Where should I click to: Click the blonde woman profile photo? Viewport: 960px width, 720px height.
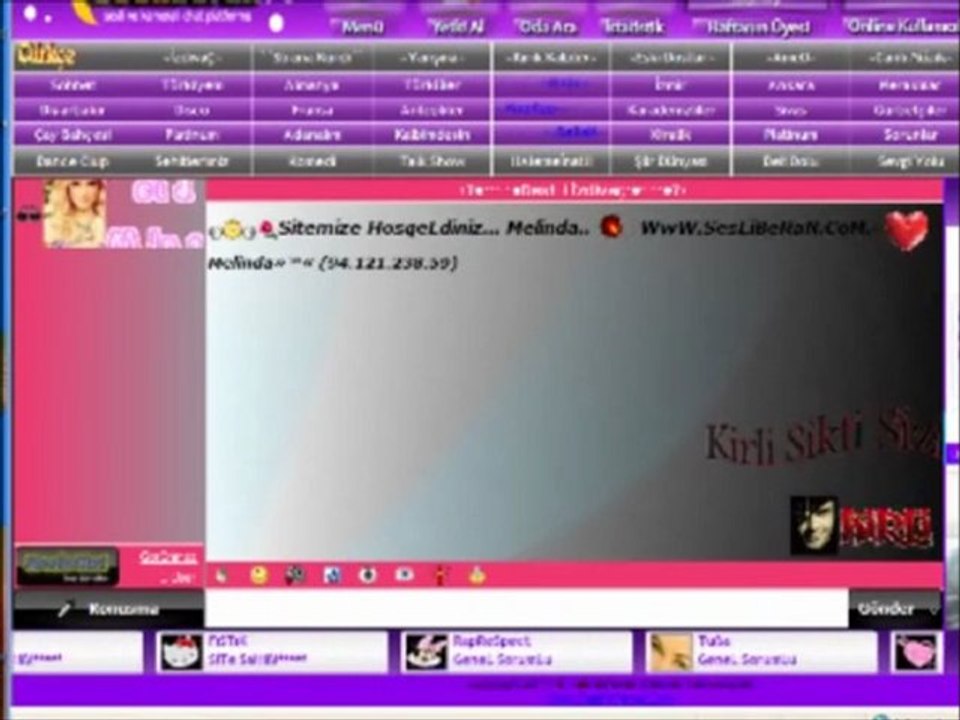point(75,214)
